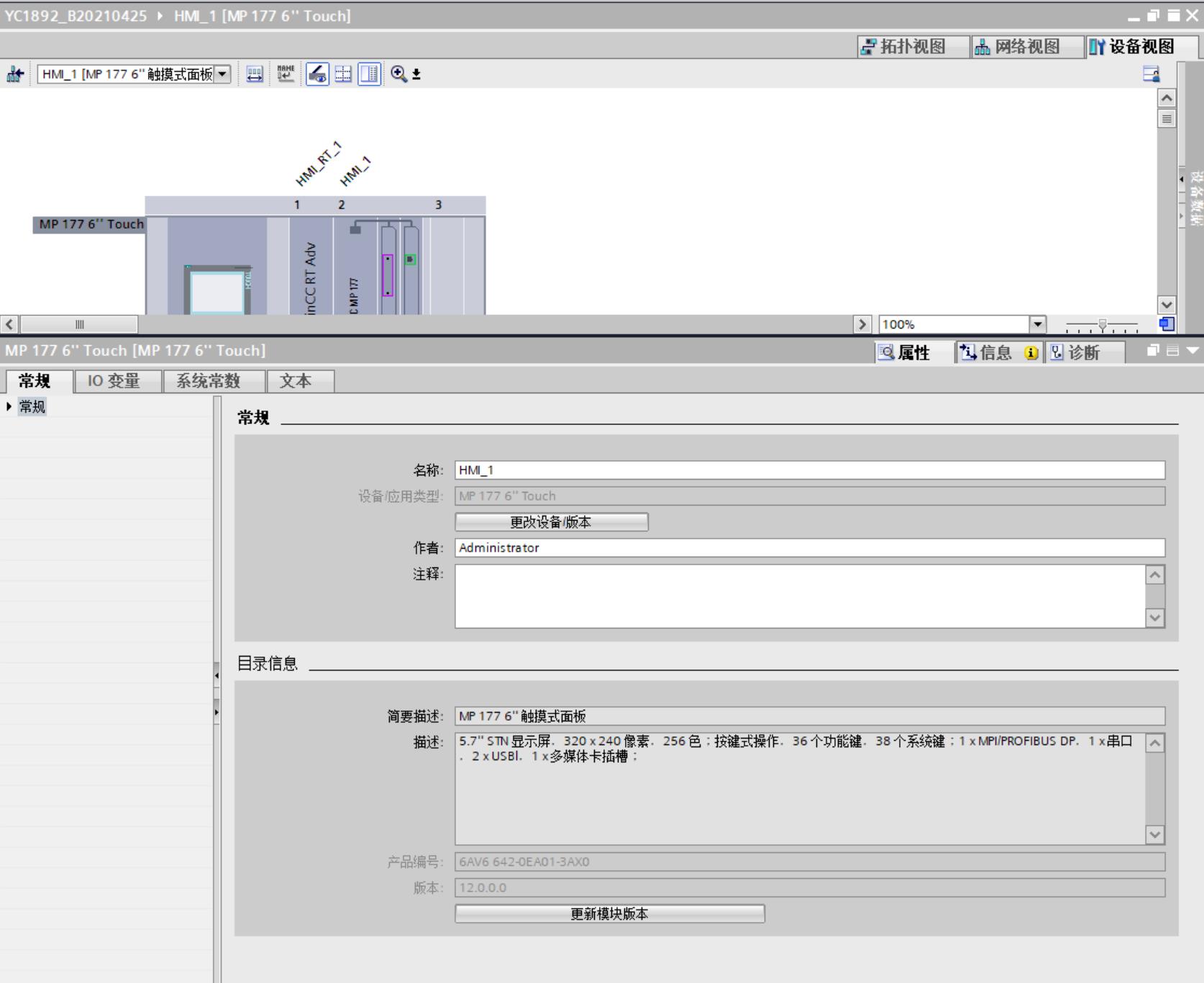
Task: Click the network view toolbar icon at far left
Action: tap(15, 74)
